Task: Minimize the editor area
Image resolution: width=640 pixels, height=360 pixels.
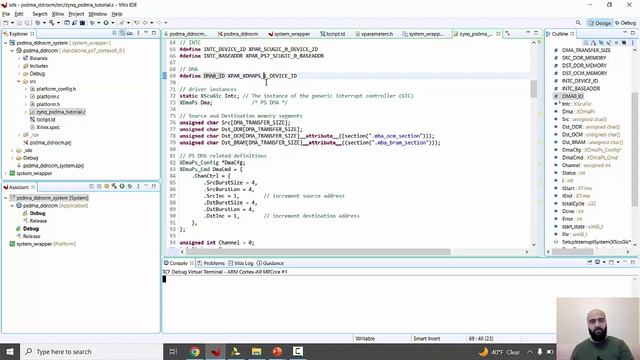Action: pyautogui.click(x=528, y=33)
